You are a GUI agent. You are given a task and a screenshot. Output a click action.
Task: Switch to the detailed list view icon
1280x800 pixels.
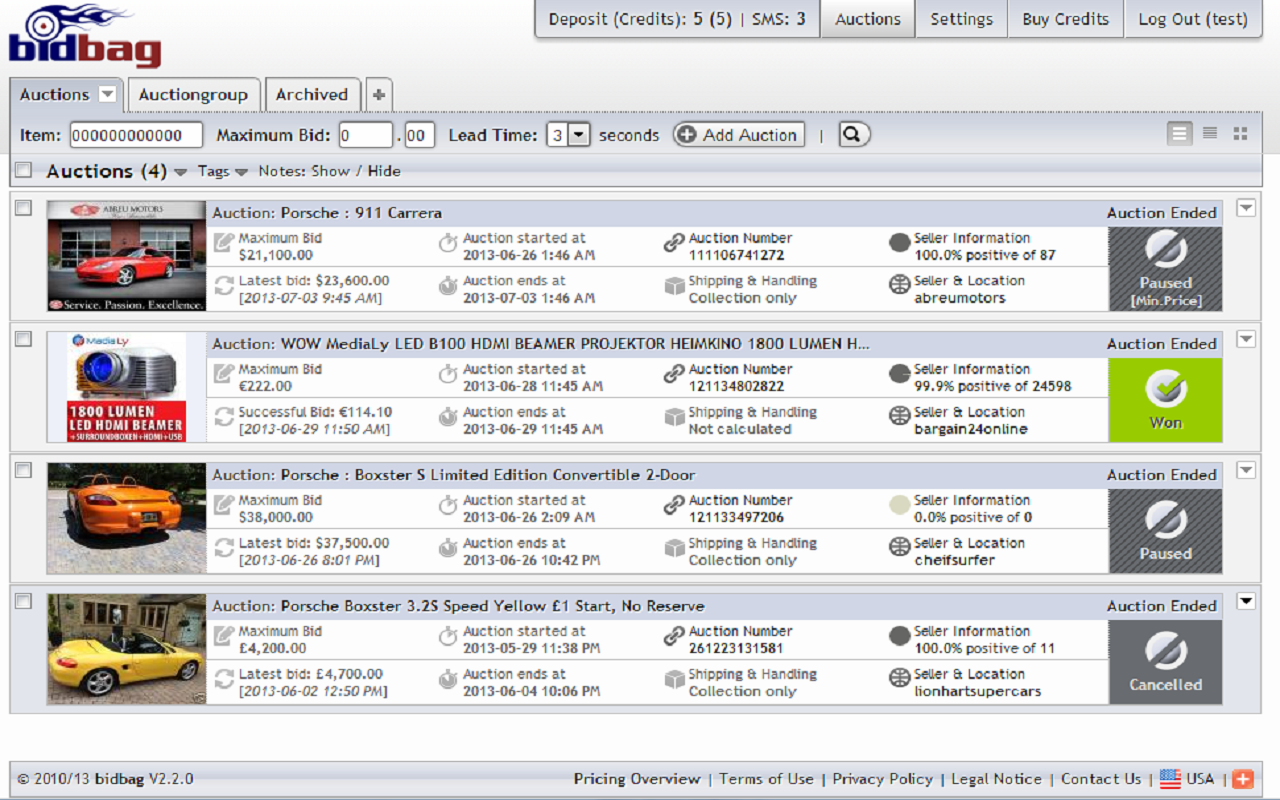1180,134
